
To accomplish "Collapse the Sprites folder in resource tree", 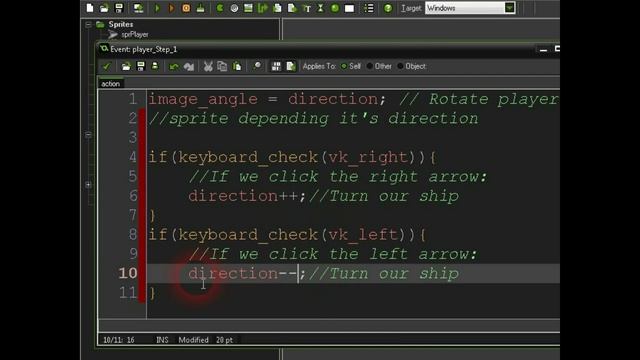I will pos(88,24).
